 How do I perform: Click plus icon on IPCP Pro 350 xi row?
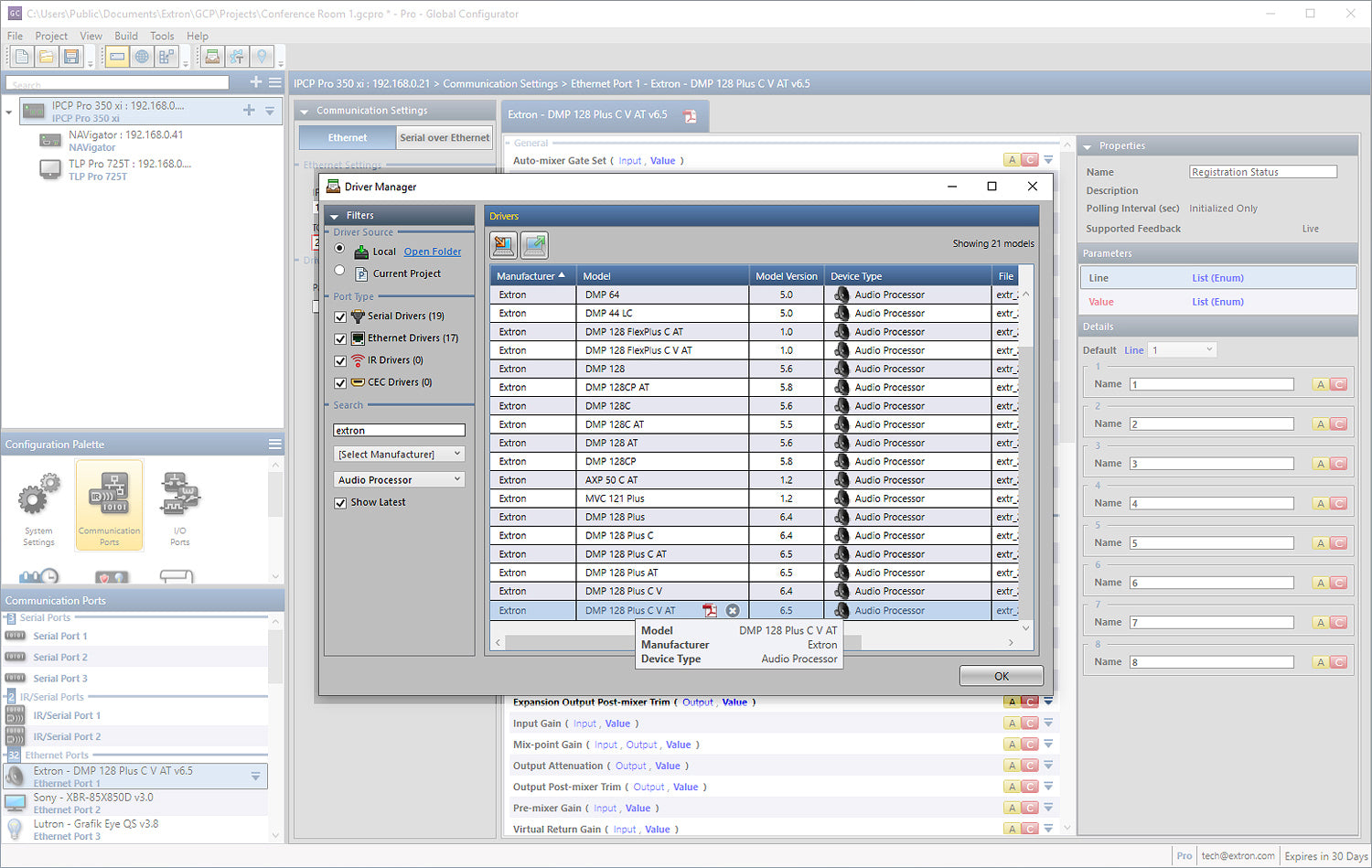[249, 110]
